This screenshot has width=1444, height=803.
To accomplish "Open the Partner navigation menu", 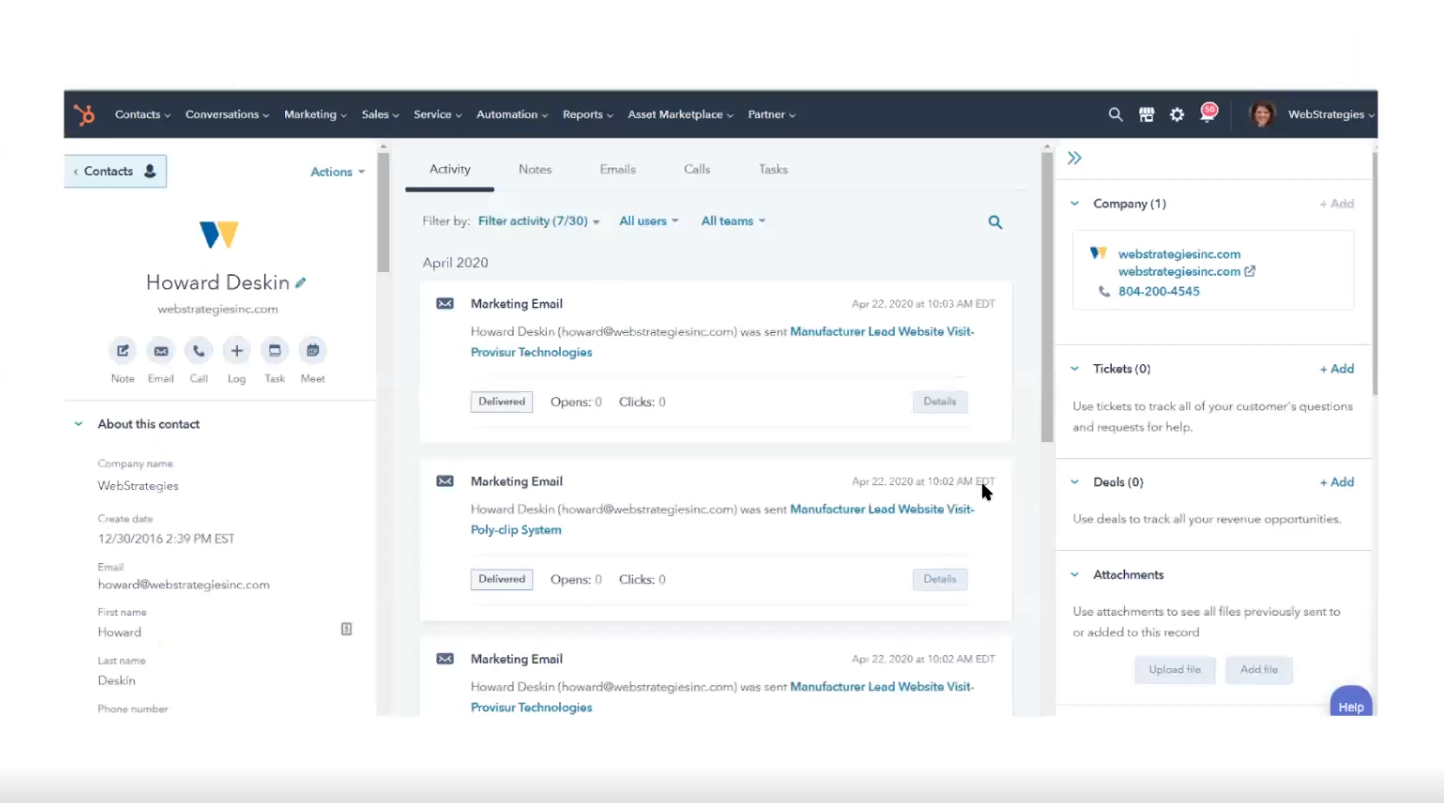I will (772, 115).
